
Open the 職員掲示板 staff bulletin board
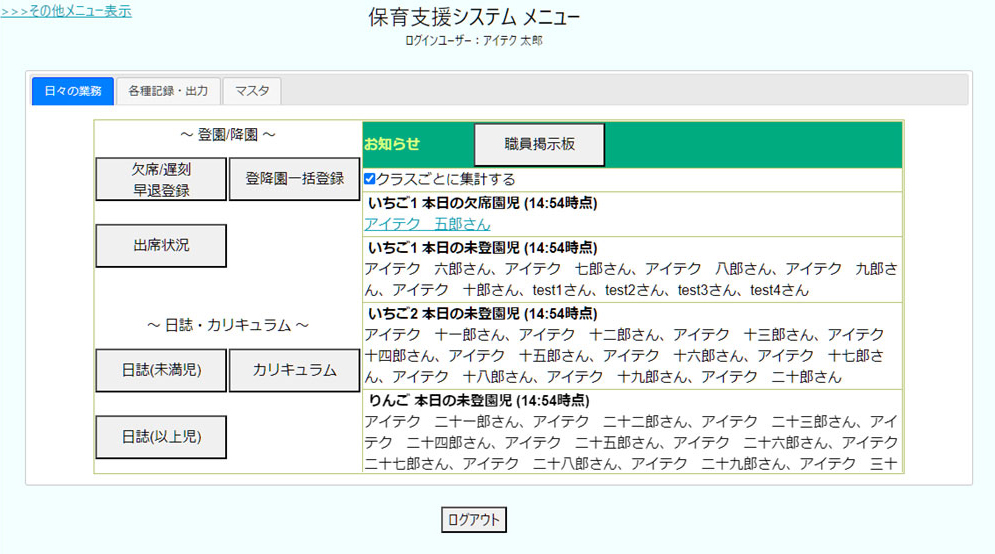click(539, 145)
